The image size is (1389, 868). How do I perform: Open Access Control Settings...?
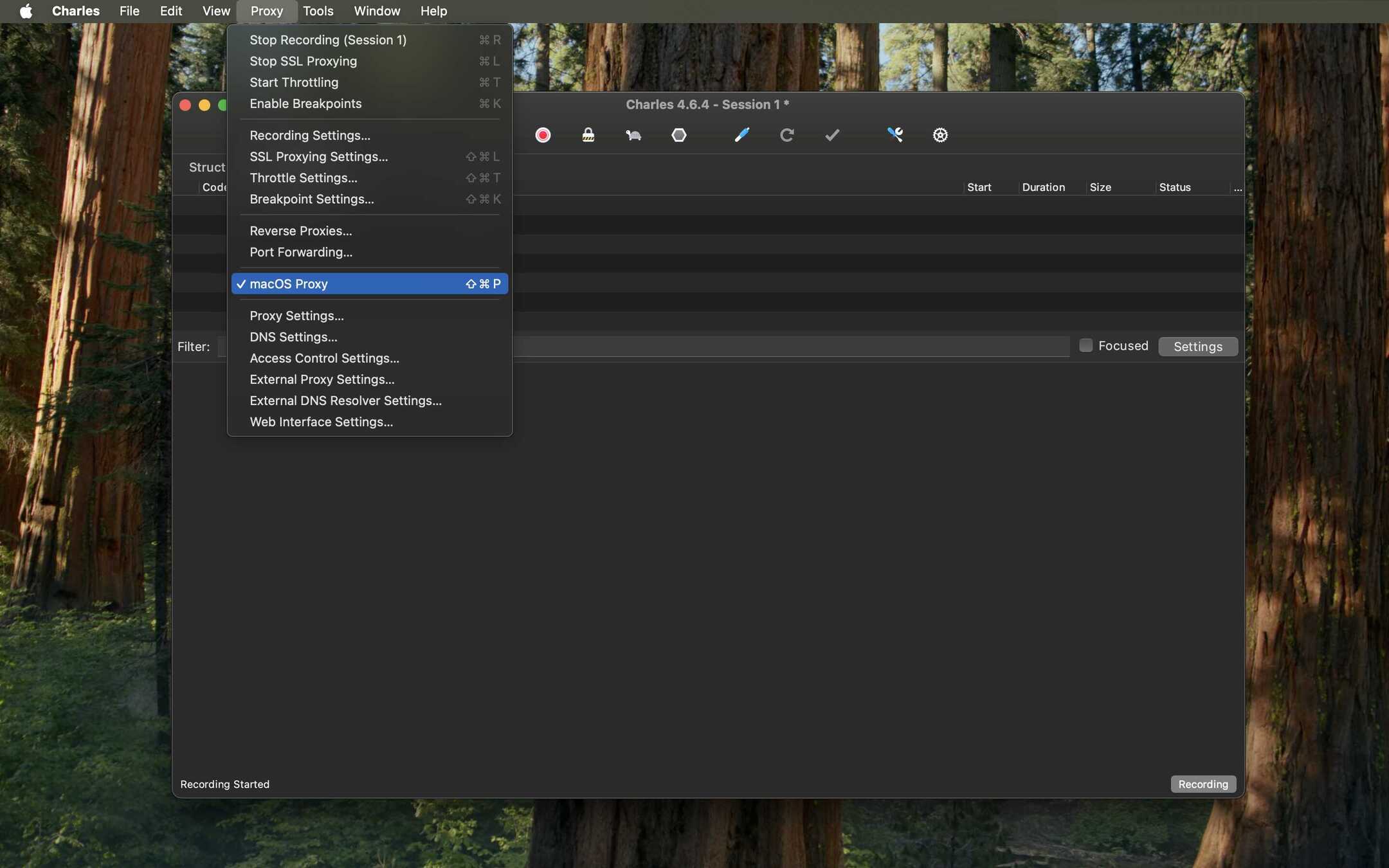(370, 358)
